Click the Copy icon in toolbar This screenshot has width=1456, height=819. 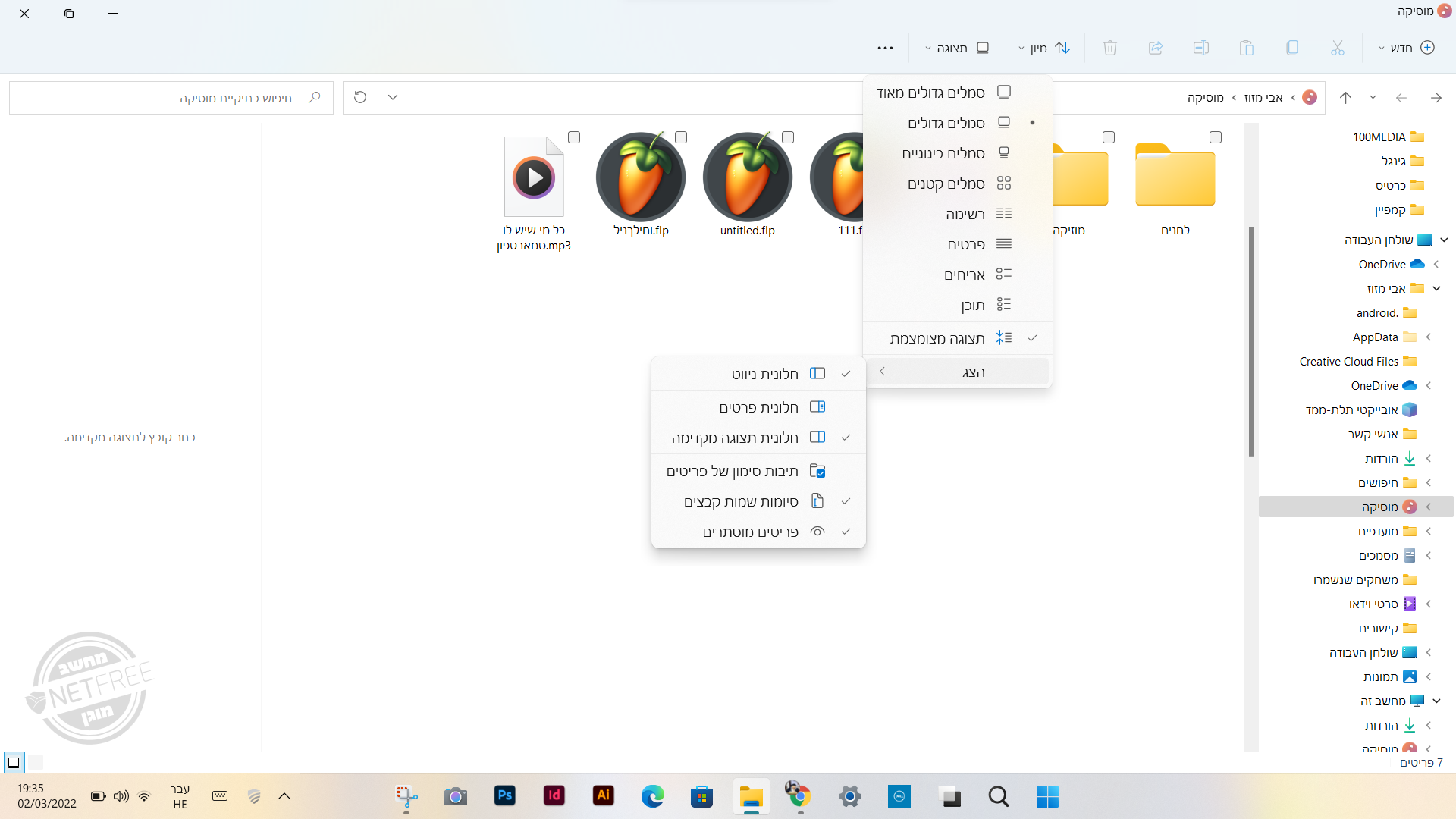point(1292,48)
